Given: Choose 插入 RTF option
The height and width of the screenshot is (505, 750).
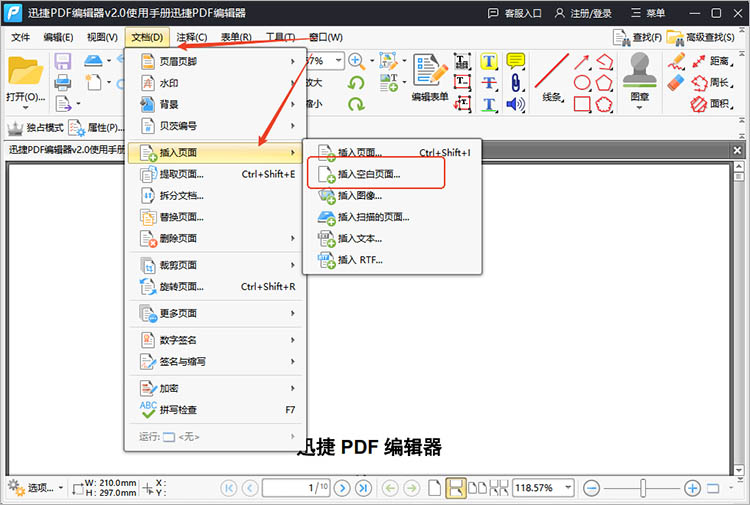Looking at the screenshot, I should click(392, 260).
